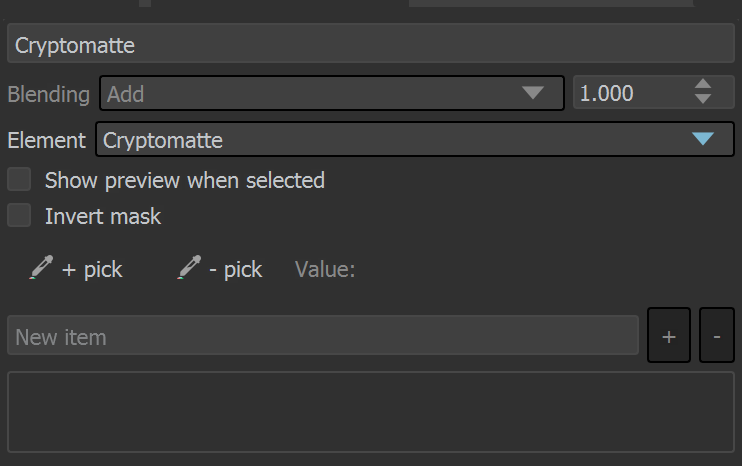742x466 pixels.
Task: Click the plus button beside New item
Action: [x=669, y=335]
